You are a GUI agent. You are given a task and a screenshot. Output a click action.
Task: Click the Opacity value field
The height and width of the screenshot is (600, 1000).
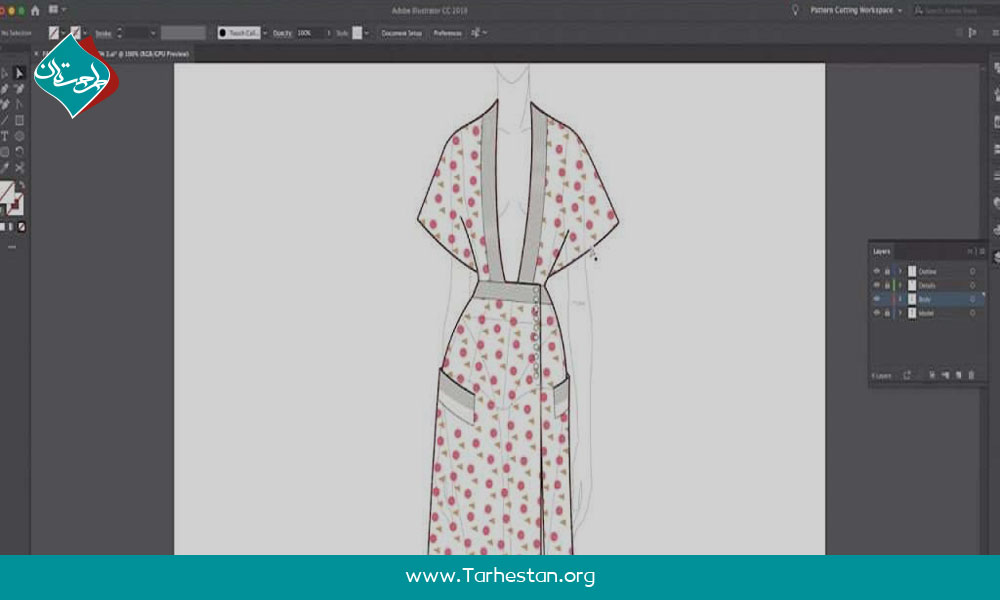click(311, 33)
